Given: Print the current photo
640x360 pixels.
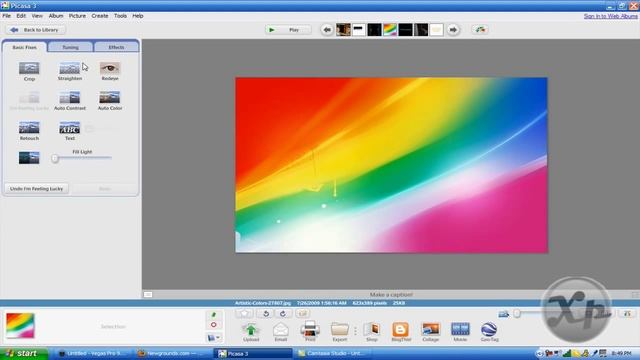Looking at the screenshot, I should point(310,331).
